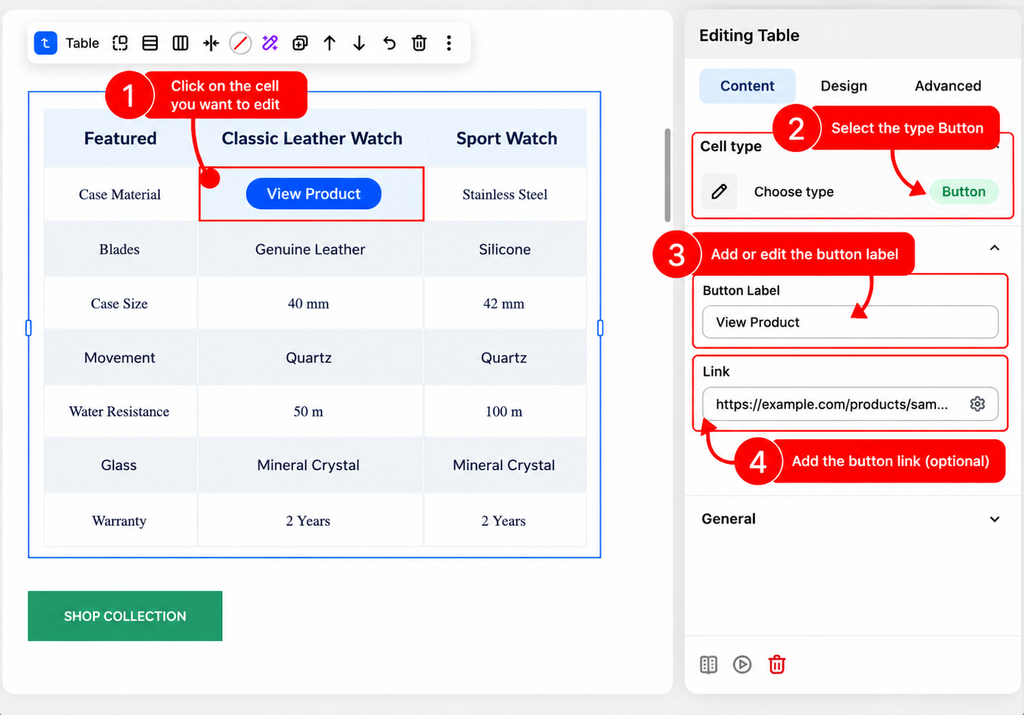Open link settings via the gear icon
This screenshot has width=1024, height=715.
click(977, 404)
